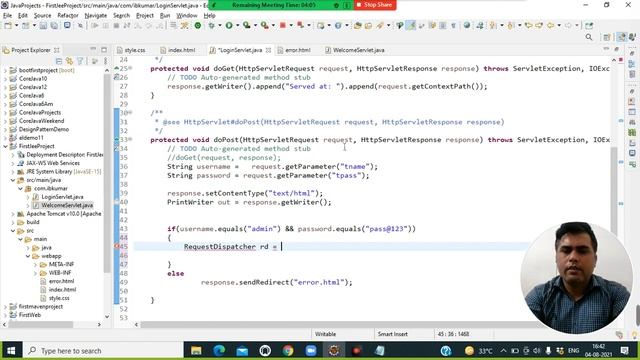Close the LoginServlet.java tab

(268, 50)
